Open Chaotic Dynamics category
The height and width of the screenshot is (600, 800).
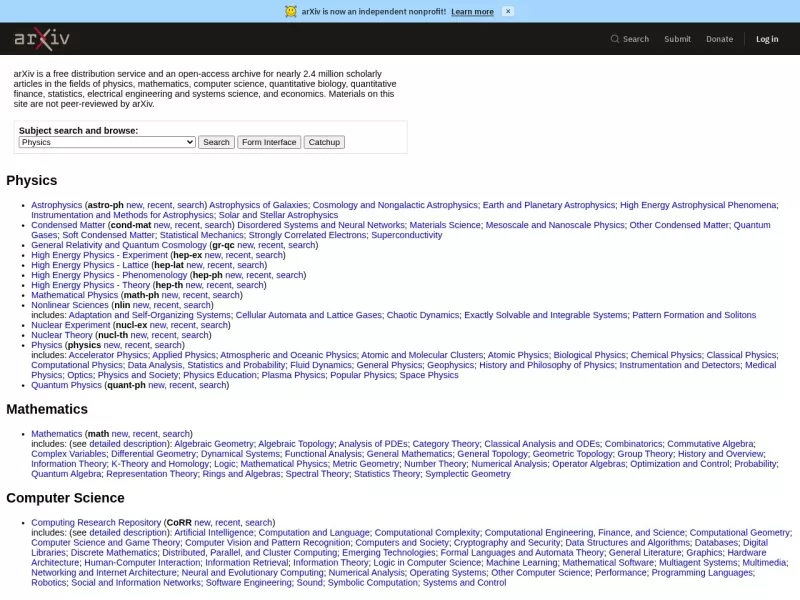[422, 315]
